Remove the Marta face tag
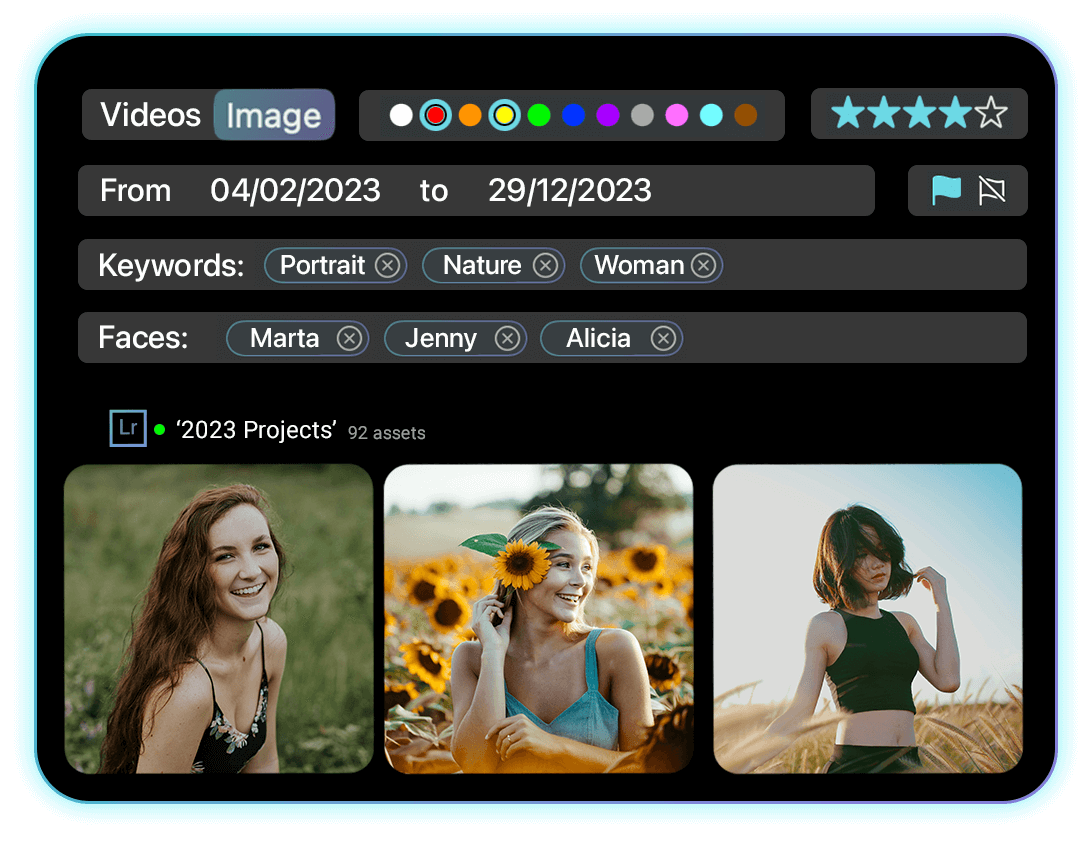1090x846 pixels. point(349,339)
